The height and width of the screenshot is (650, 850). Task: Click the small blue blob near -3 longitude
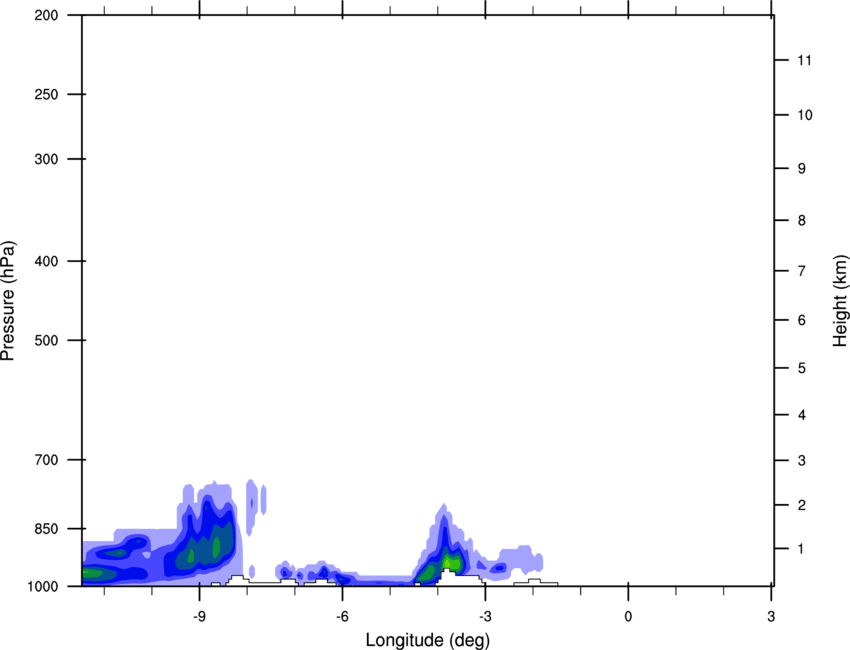coord(499,568)
